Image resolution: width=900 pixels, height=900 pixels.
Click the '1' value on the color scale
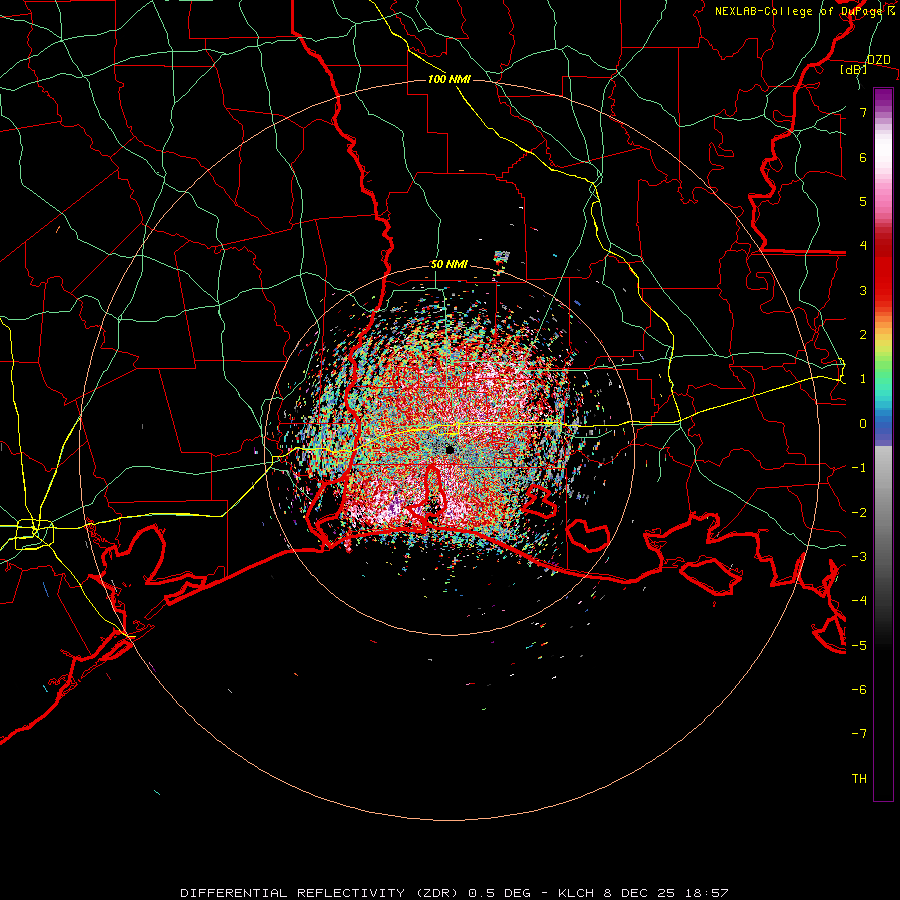863,379
